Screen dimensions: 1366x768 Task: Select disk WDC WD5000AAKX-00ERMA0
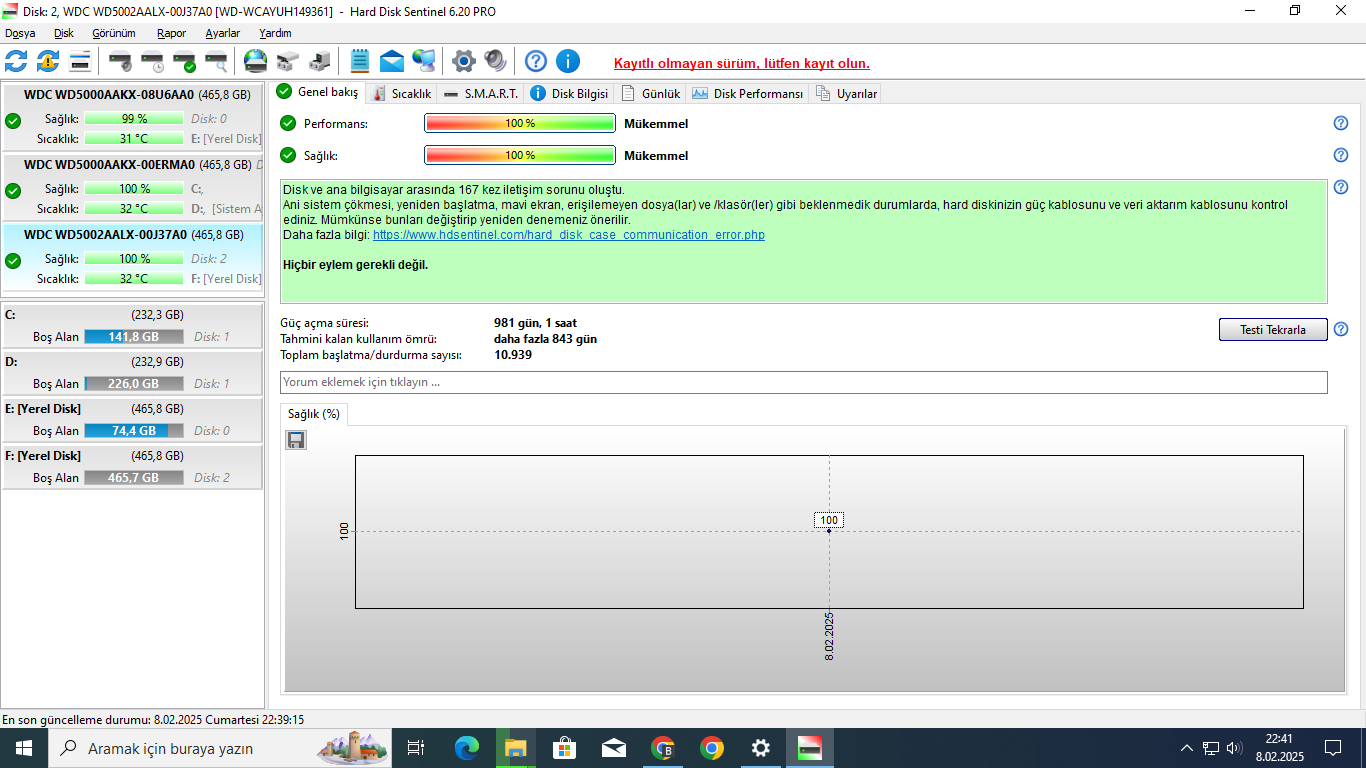(x=133, y=187)
